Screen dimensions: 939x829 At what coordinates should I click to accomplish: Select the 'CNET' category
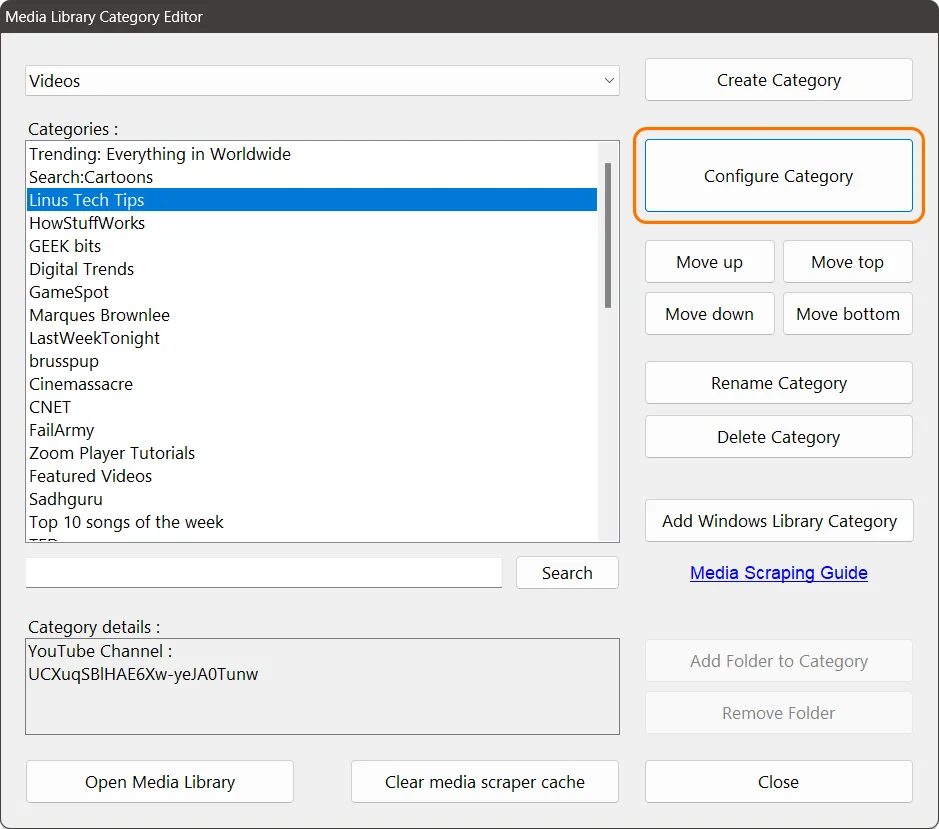[312, 407]
